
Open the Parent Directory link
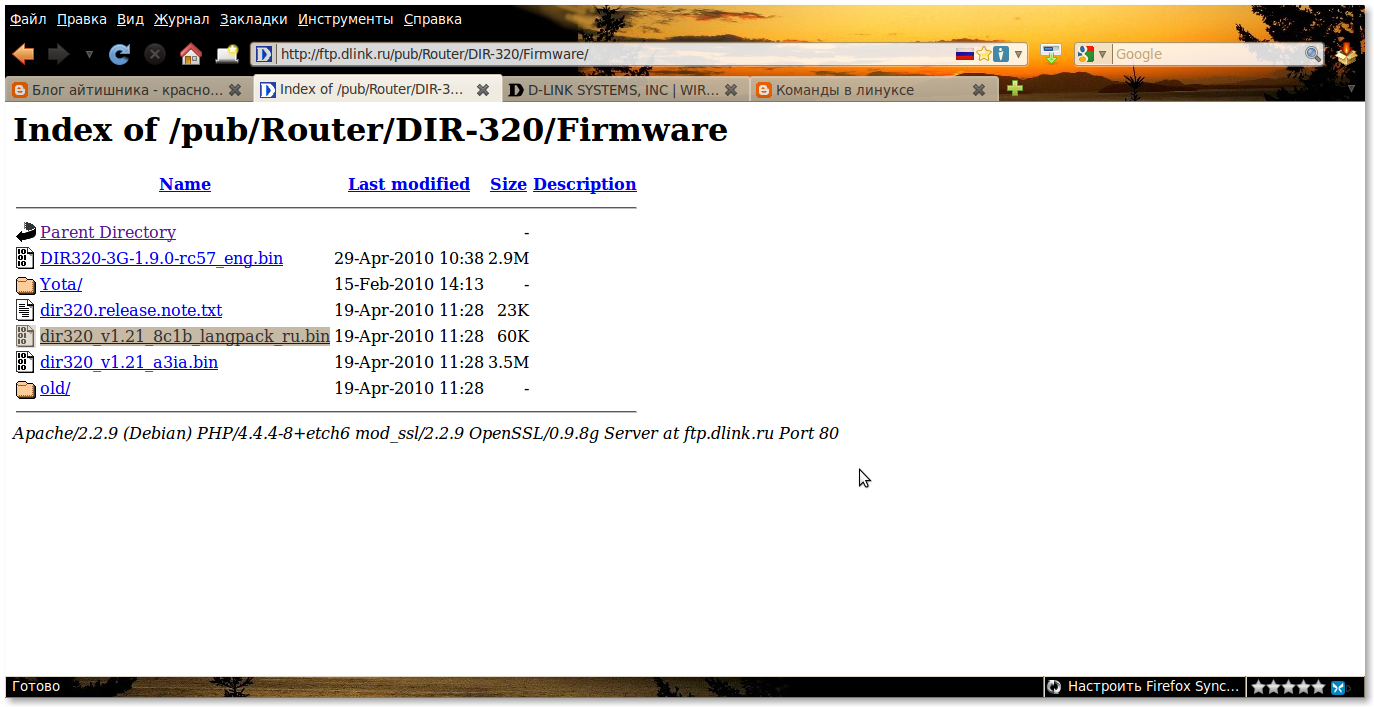coord(108,232)
